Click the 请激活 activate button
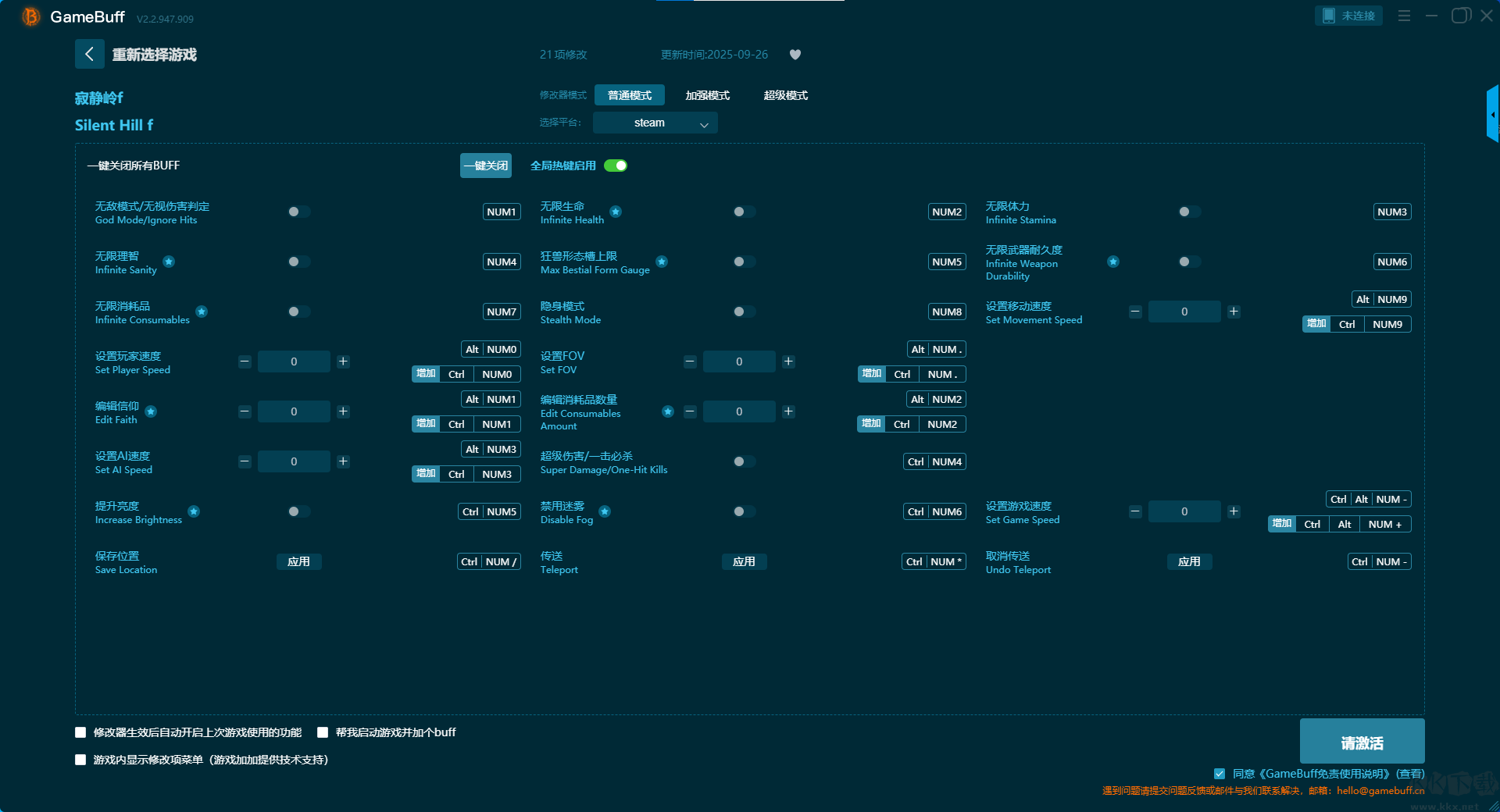 (1362, 742)
